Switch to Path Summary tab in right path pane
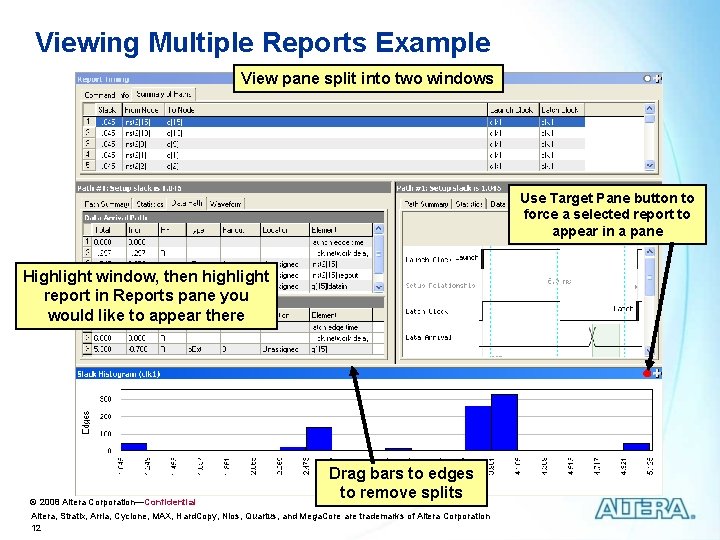 426,204
